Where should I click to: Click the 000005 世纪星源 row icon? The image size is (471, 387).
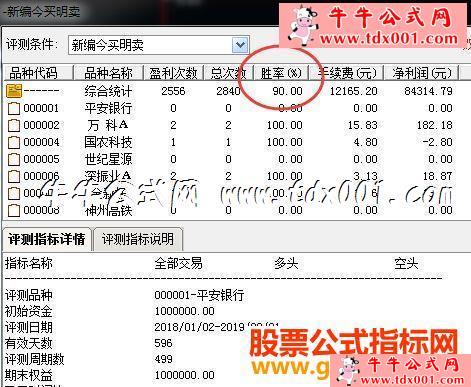coord(14,159)
